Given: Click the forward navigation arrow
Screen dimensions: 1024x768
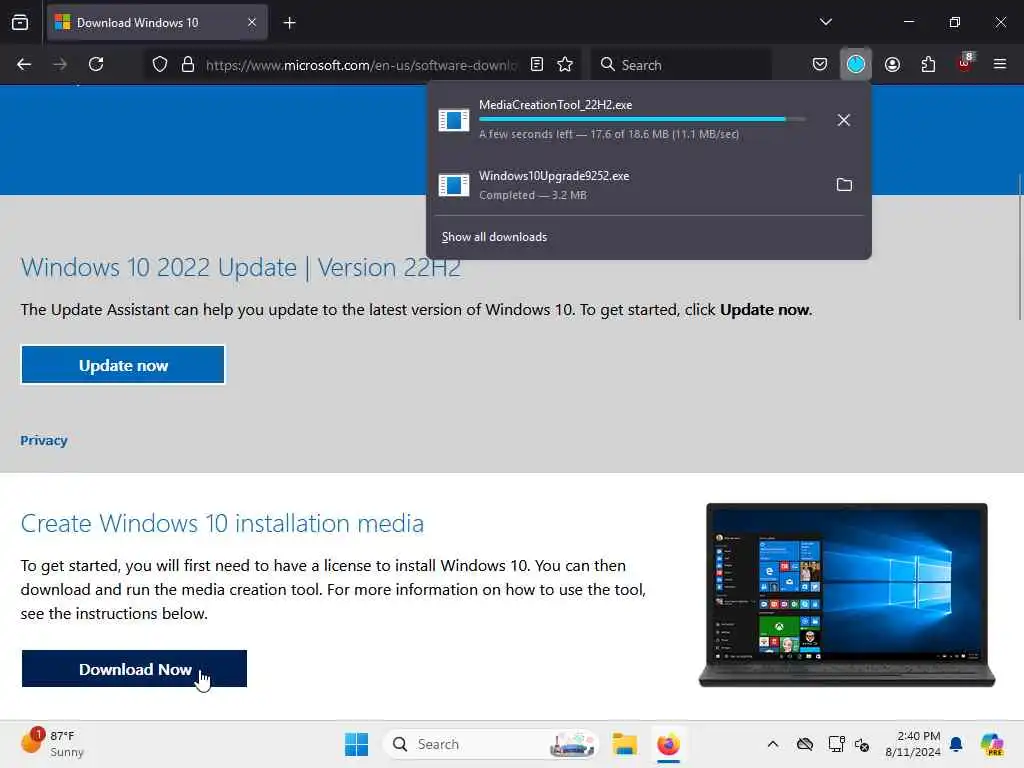Looking at the screenshot, I should [60, 64].
